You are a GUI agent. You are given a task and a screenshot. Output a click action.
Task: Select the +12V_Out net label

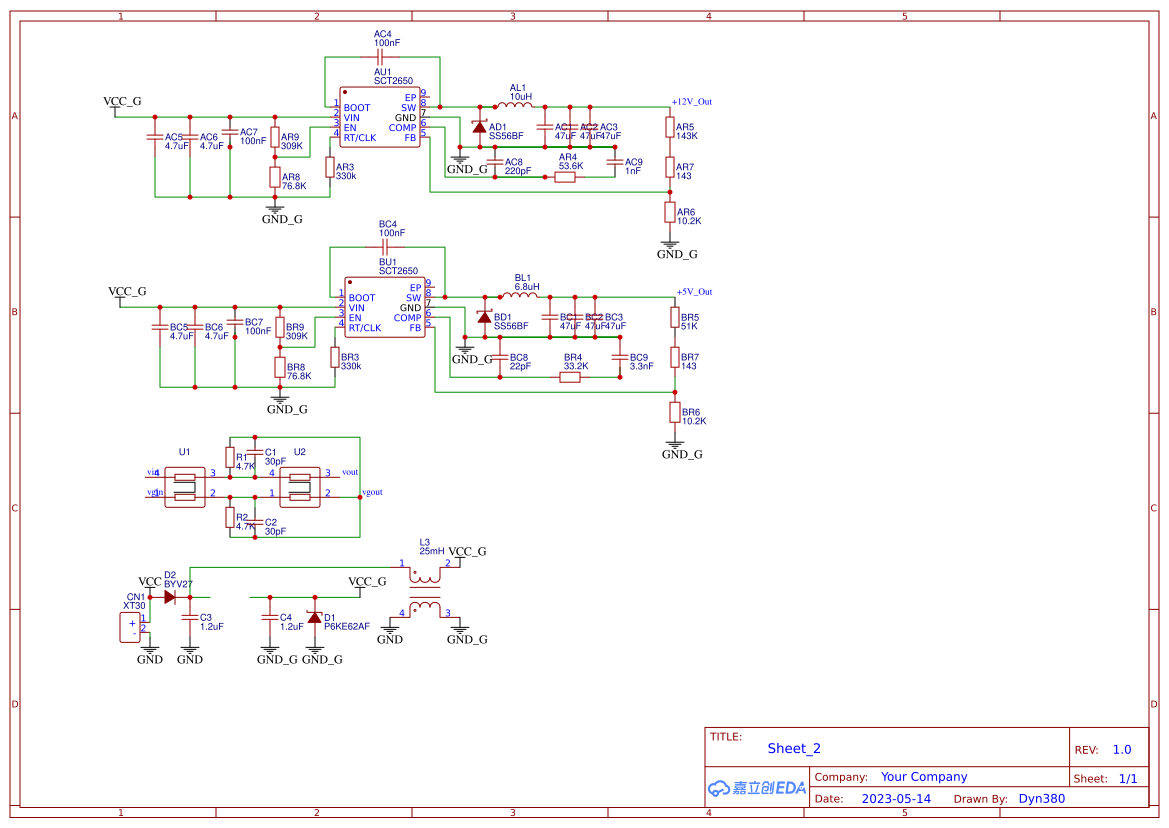(x=693, y=100)
